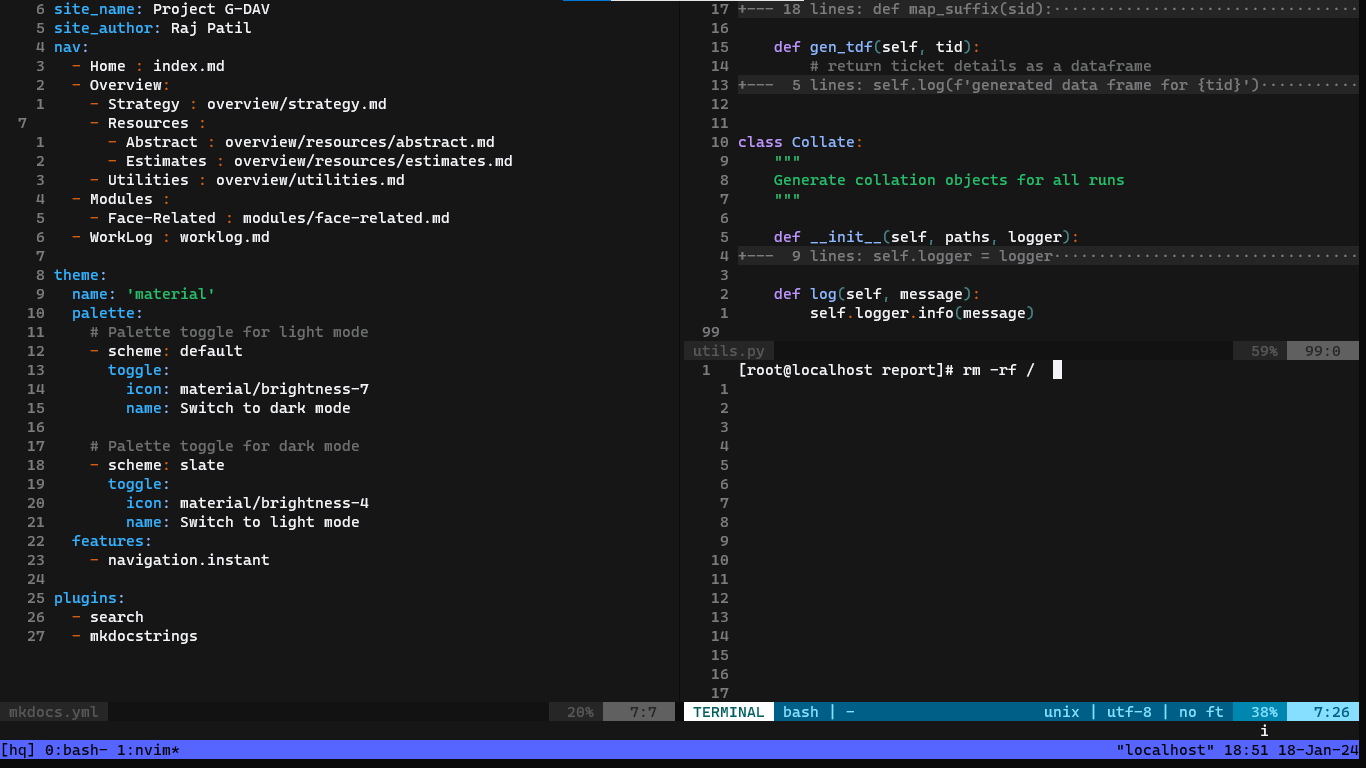The width and height of the screenshot is (1366, 768).
Task: Click the 59% position indicator in utils.py statusline
Action: tap(1264, 351)
